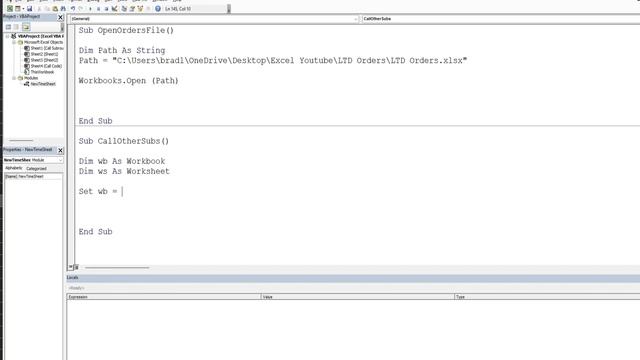Collapse the VBAProject root tree node

(x=7, y=36)
